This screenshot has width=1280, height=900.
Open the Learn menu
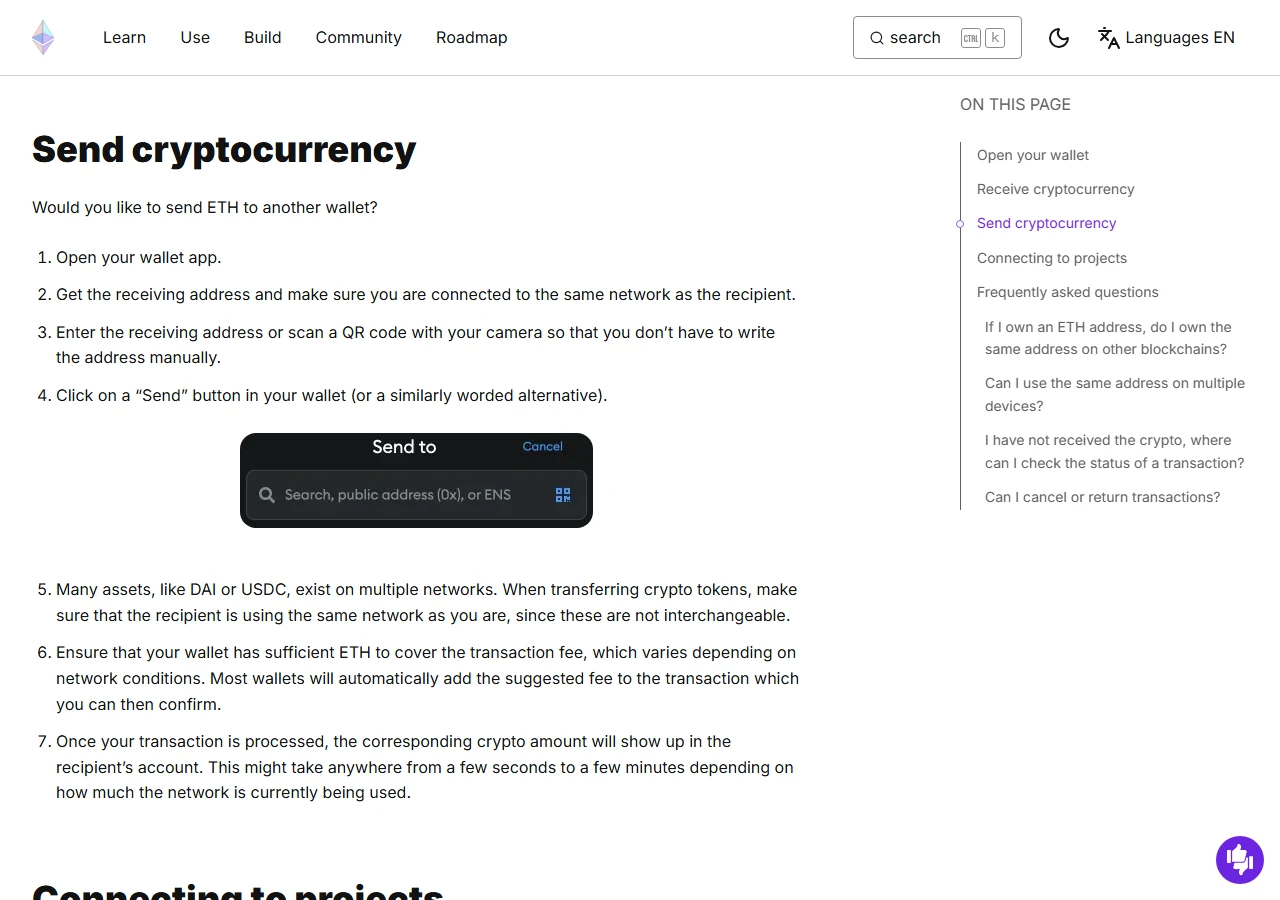pos(124,38)
